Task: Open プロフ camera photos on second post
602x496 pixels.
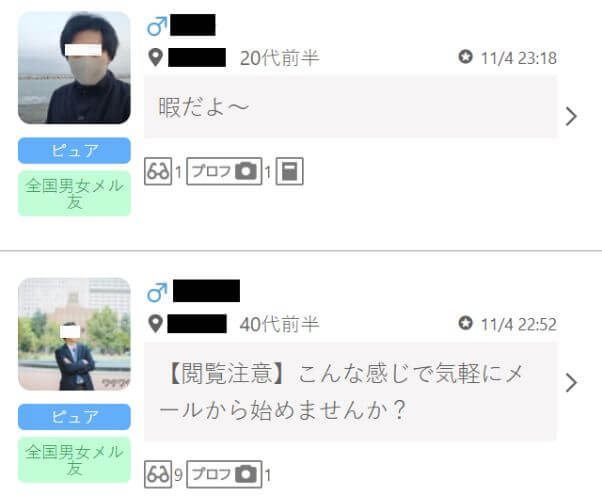Action: pyautogui.click(x=224, y=474)
